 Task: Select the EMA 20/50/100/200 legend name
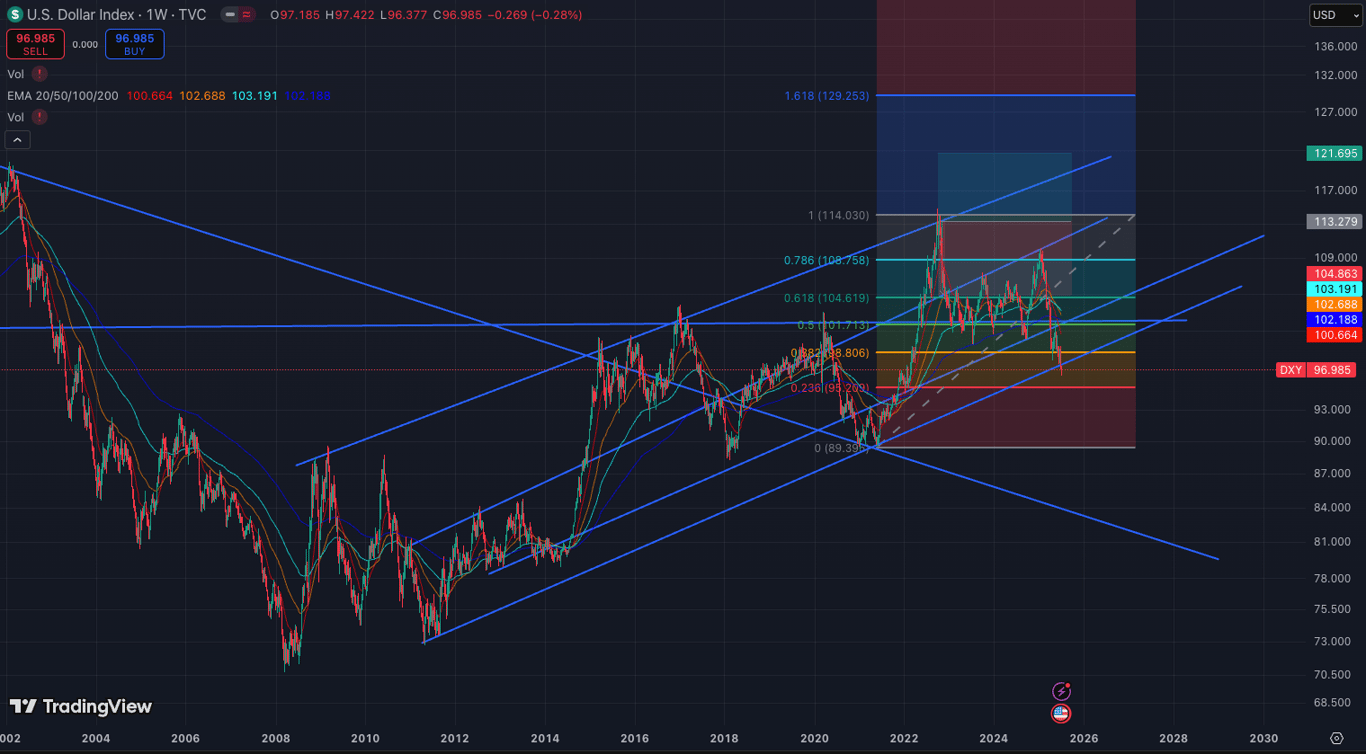tap(62, 96)
